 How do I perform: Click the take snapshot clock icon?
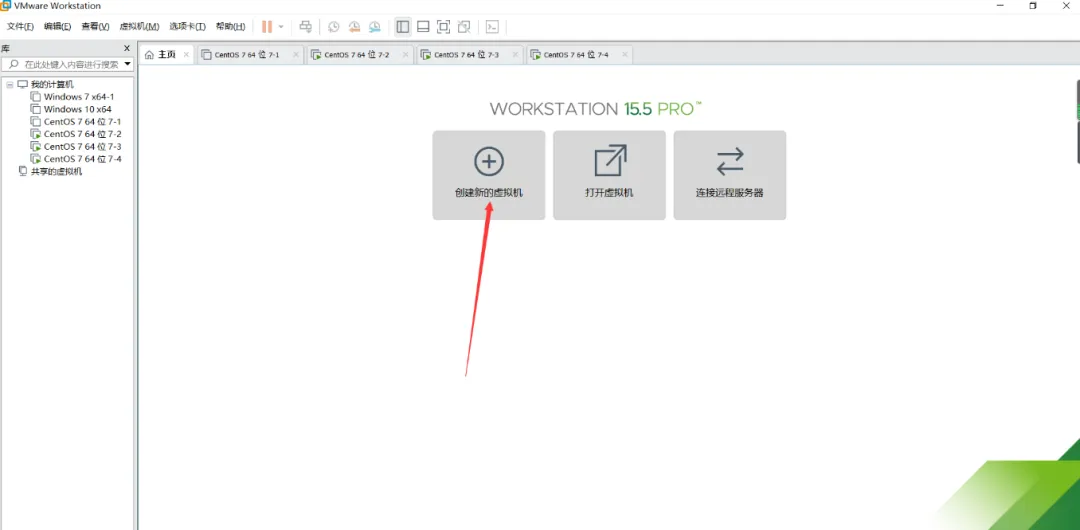[333, 27]
